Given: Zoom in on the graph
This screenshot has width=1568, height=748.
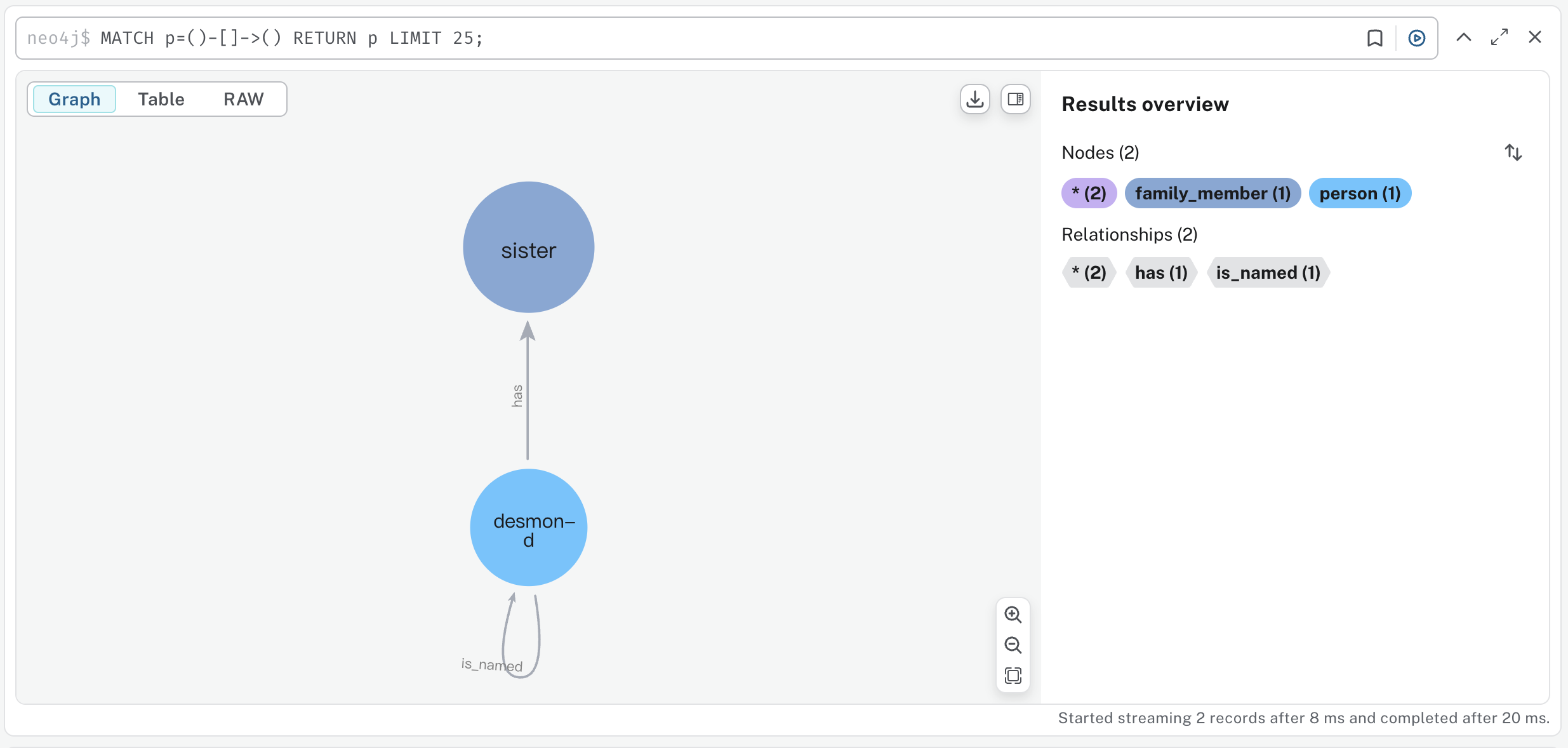Looking at the screenshot, I should pos(1013,615).
